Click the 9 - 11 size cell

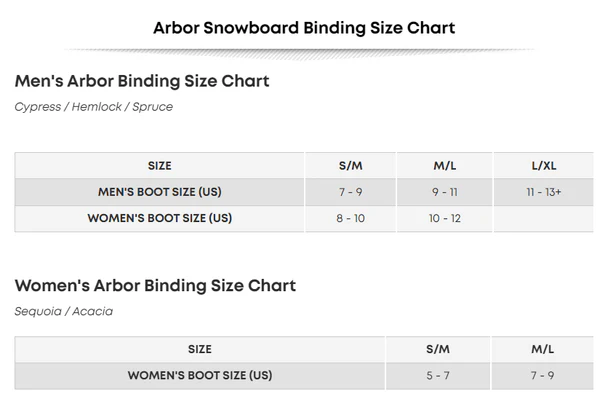pyautogui.click(x=444, y=191)
